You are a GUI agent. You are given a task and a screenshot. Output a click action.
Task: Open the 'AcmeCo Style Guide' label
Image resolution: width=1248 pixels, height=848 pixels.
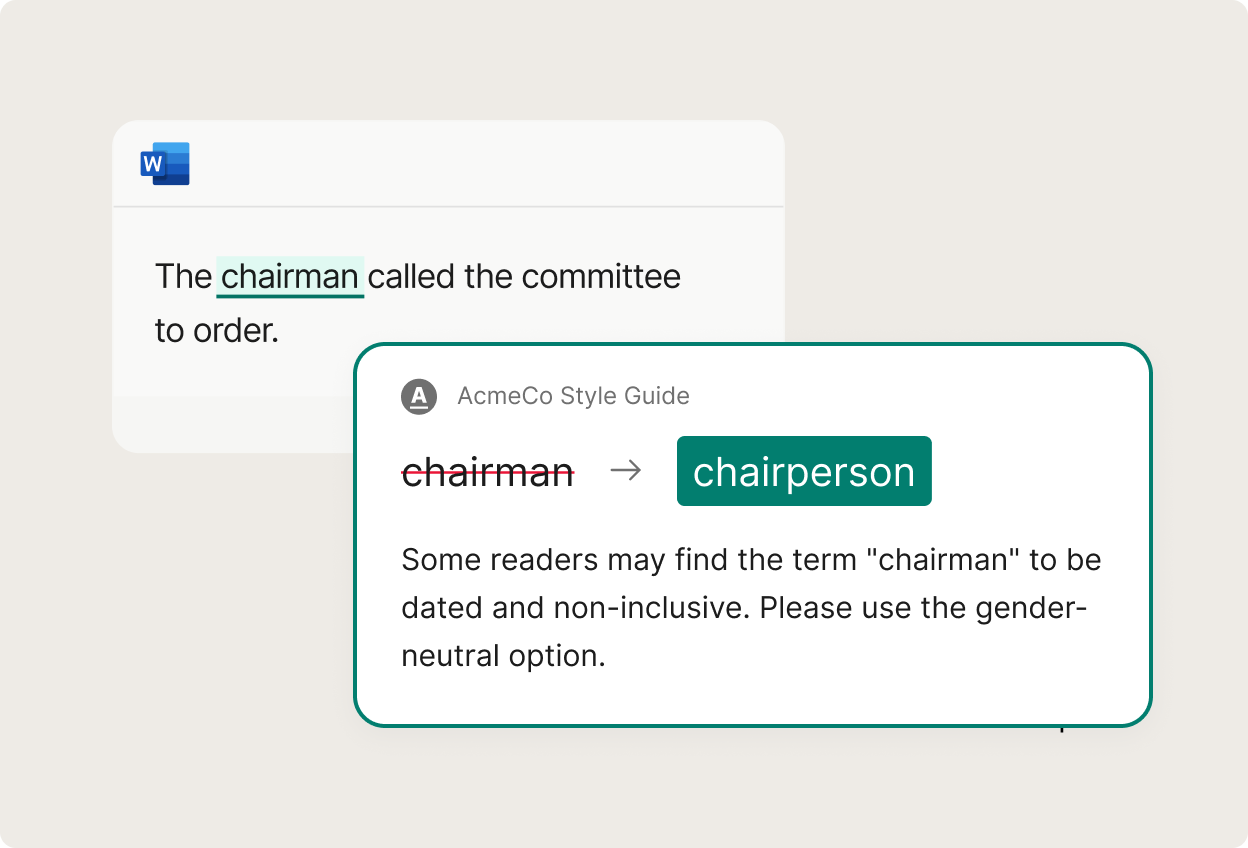pyautogui.click(x=573, y=396)
